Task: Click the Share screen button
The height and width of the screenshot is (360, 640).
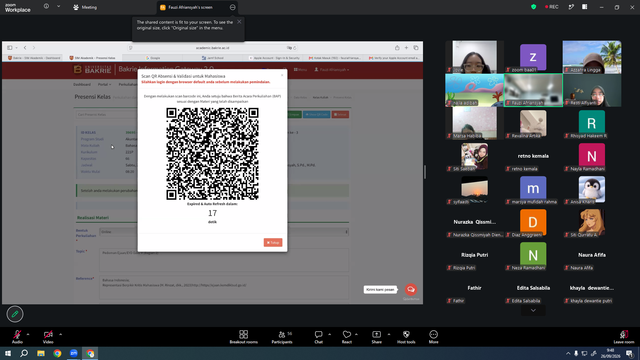Action: click(376, 337)
